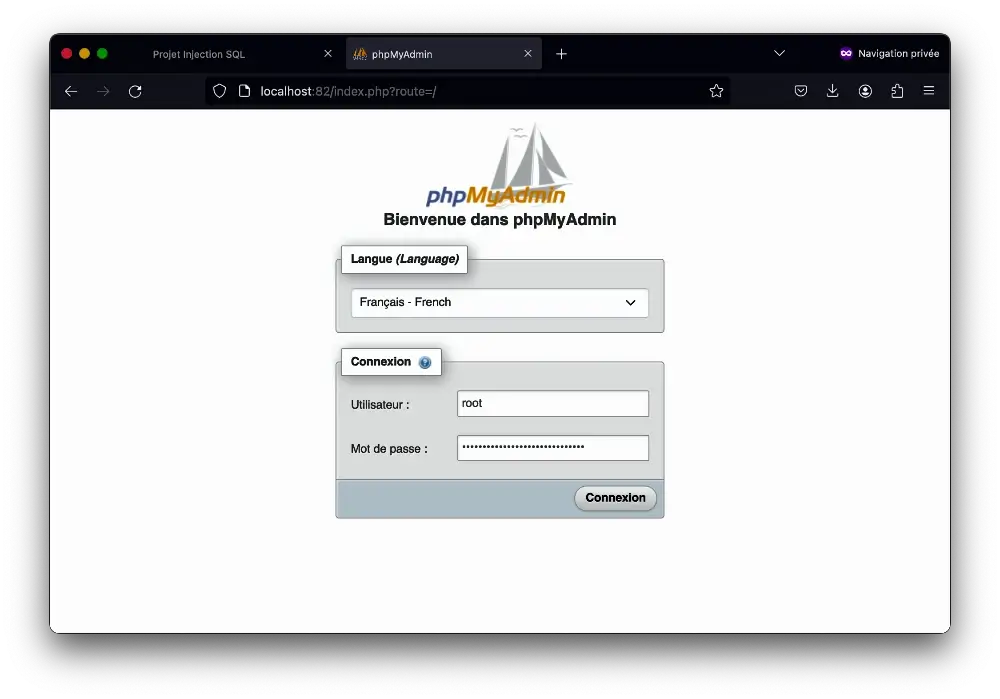Open the downloads panel
This screenshot has height=699, width=1000.
[x=832, y=91]
